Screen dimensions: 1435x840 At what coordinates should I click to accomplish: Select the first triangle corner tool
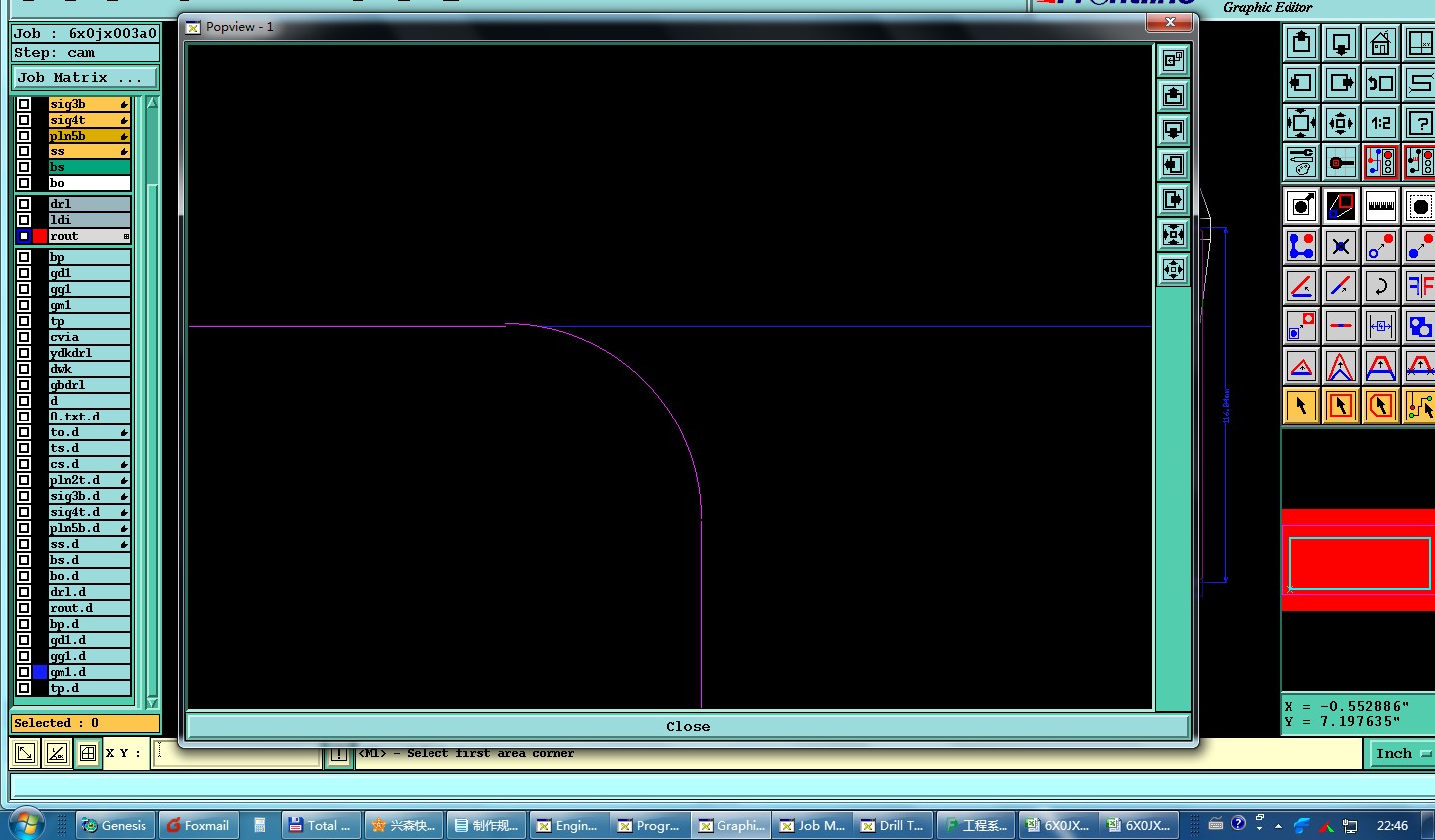click(1301, 366)
